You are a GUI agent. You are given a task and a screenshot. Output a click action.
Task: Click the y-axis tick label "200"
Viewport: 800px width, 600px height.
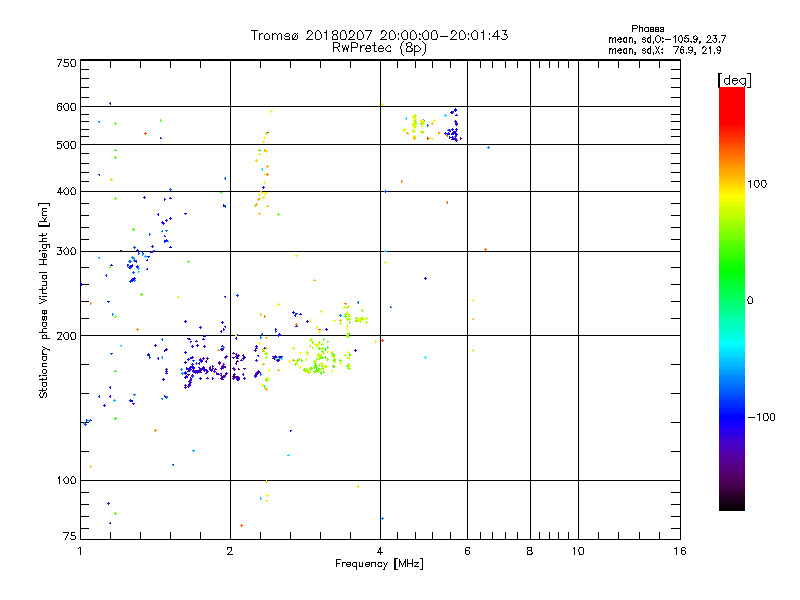[66, 336]
